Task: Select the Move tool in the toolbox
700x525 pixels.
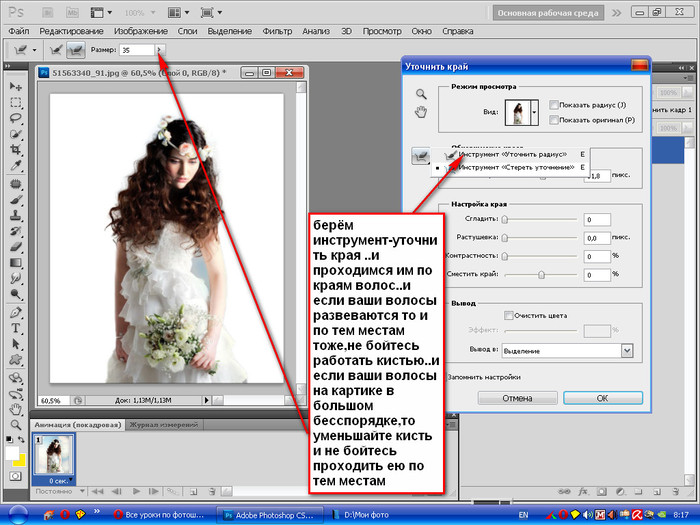Action: (x=16, y=86)
